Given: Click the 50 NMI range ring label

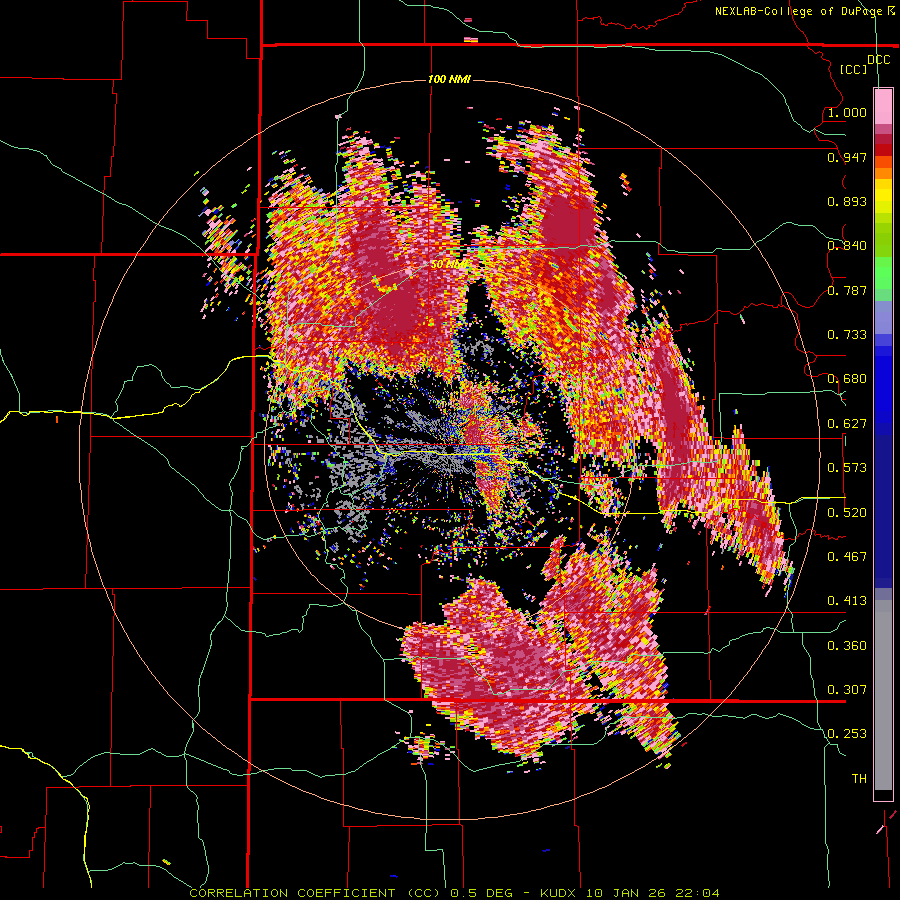Looking at the screenshot, I should (x=448, y=265).
